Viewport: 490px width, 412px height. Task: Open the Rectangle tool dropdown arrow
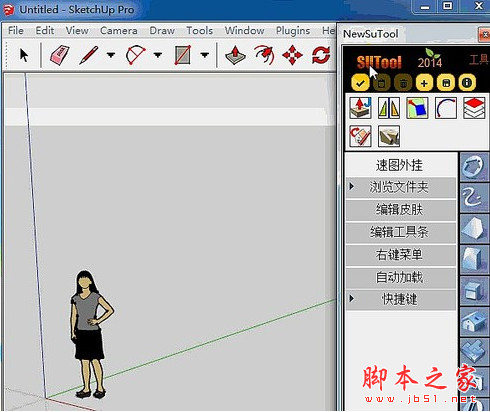[205, 55]
